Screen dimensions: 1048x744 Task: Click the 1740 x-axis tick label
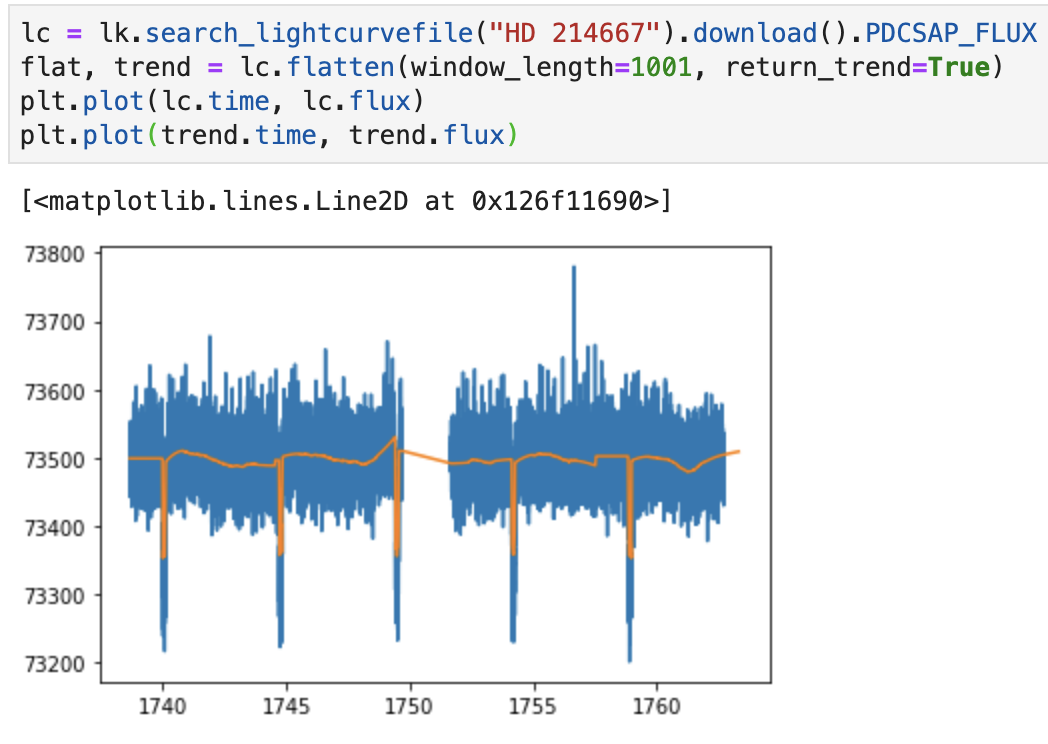click(165, 704)
